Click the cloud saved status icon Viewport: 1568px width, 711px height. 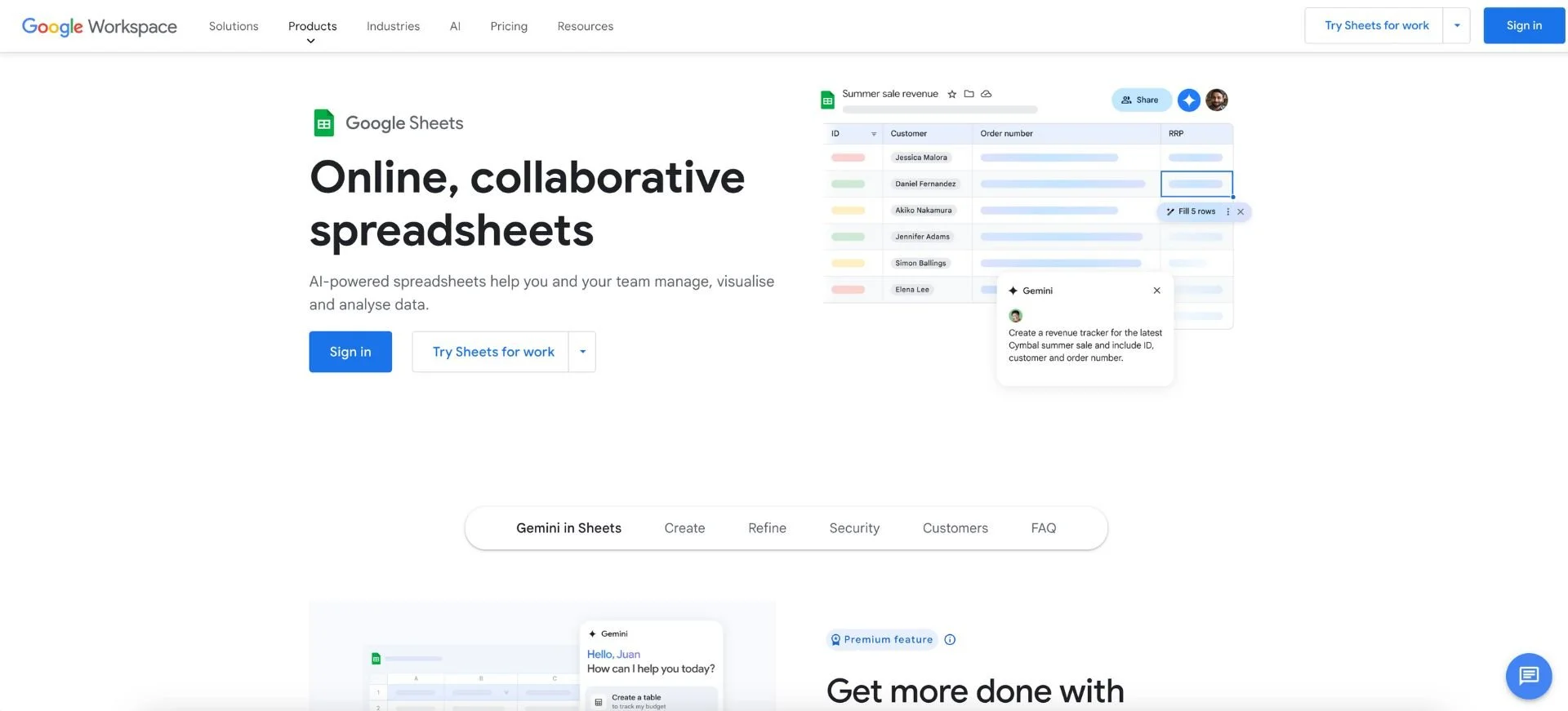986,94
